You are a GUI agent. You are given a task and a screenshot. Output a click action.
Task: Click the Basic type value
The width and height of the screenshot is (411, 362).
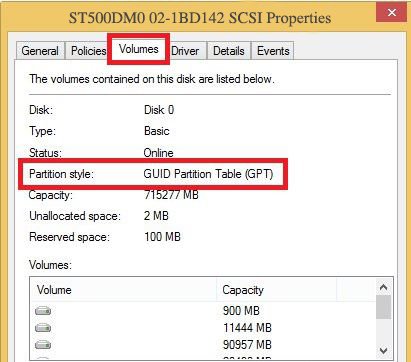pos(157,131)
